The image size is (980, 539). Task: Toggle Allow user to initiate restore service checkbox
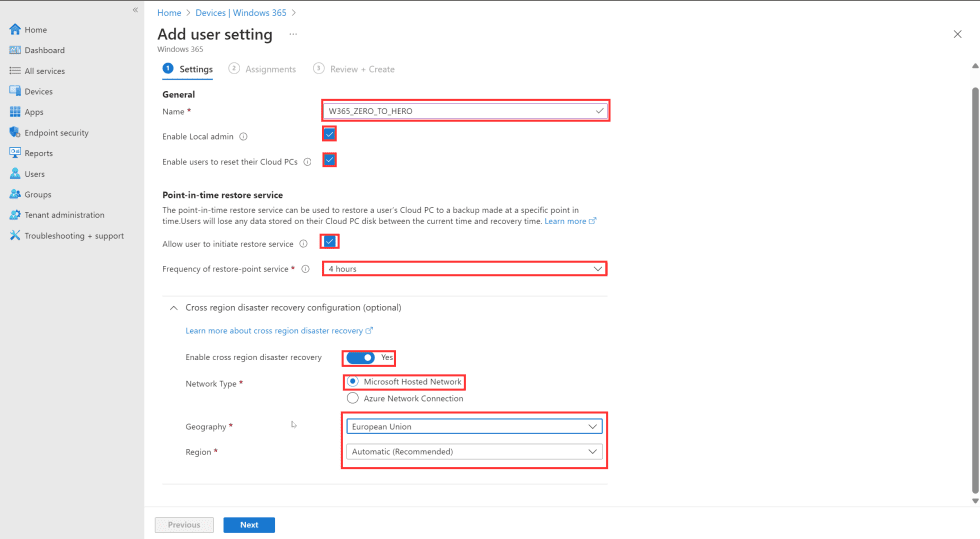pyautogui.click(x=329, y=241)
